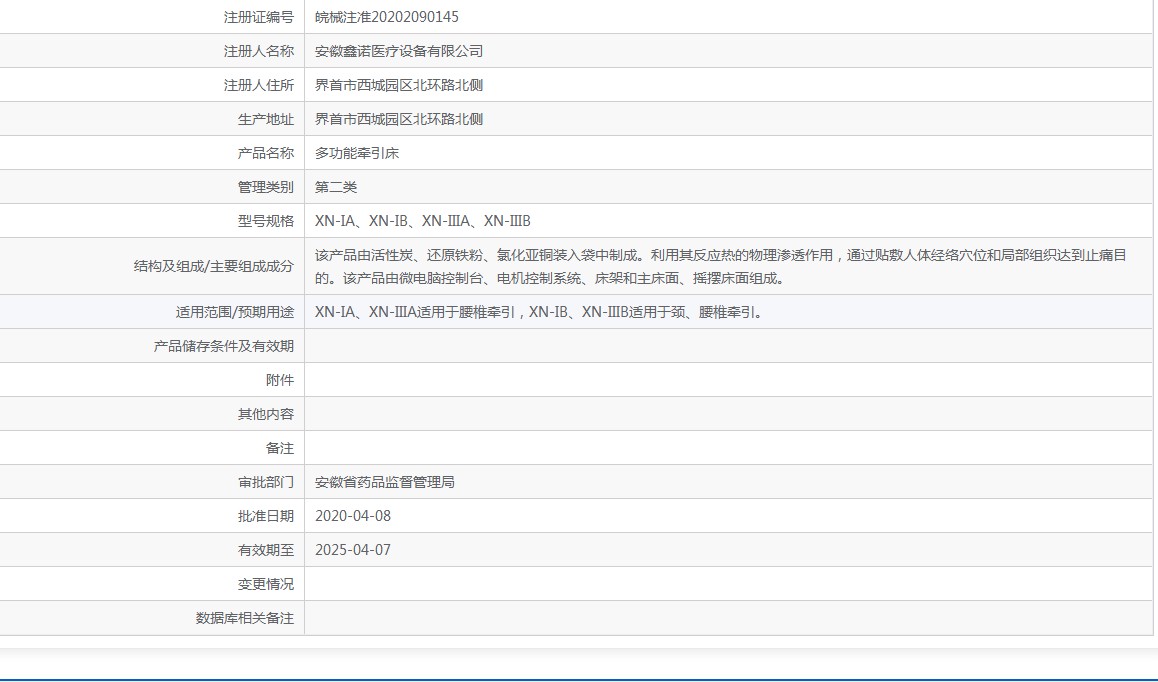Click the label 结构及组成/主要组成成分

[x=213, y=266]
